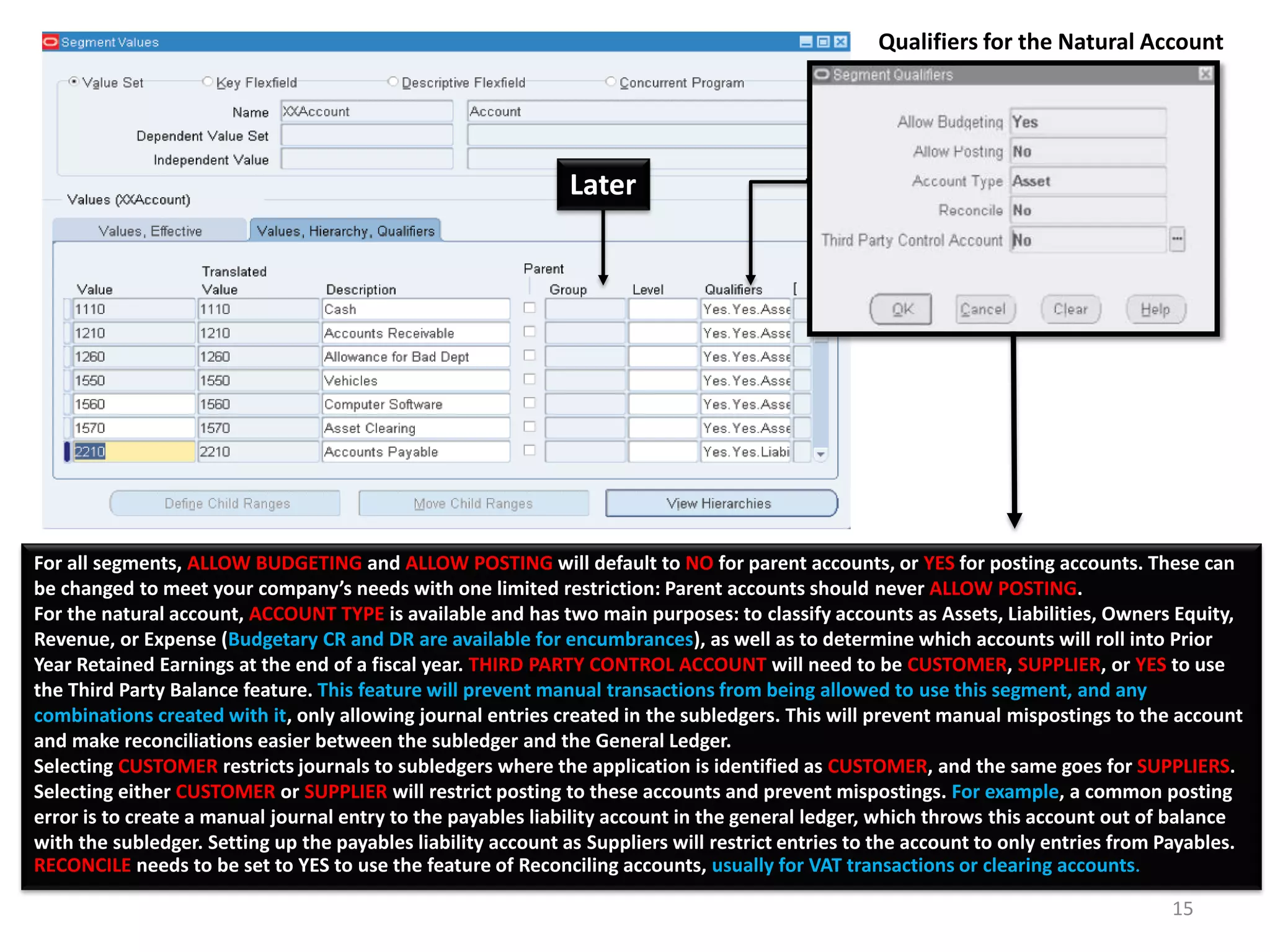The height and width of the screenshot is (952, 1270).
Task: Click Help in Segment Qualifiers dialog
Action: point(1155,309)
